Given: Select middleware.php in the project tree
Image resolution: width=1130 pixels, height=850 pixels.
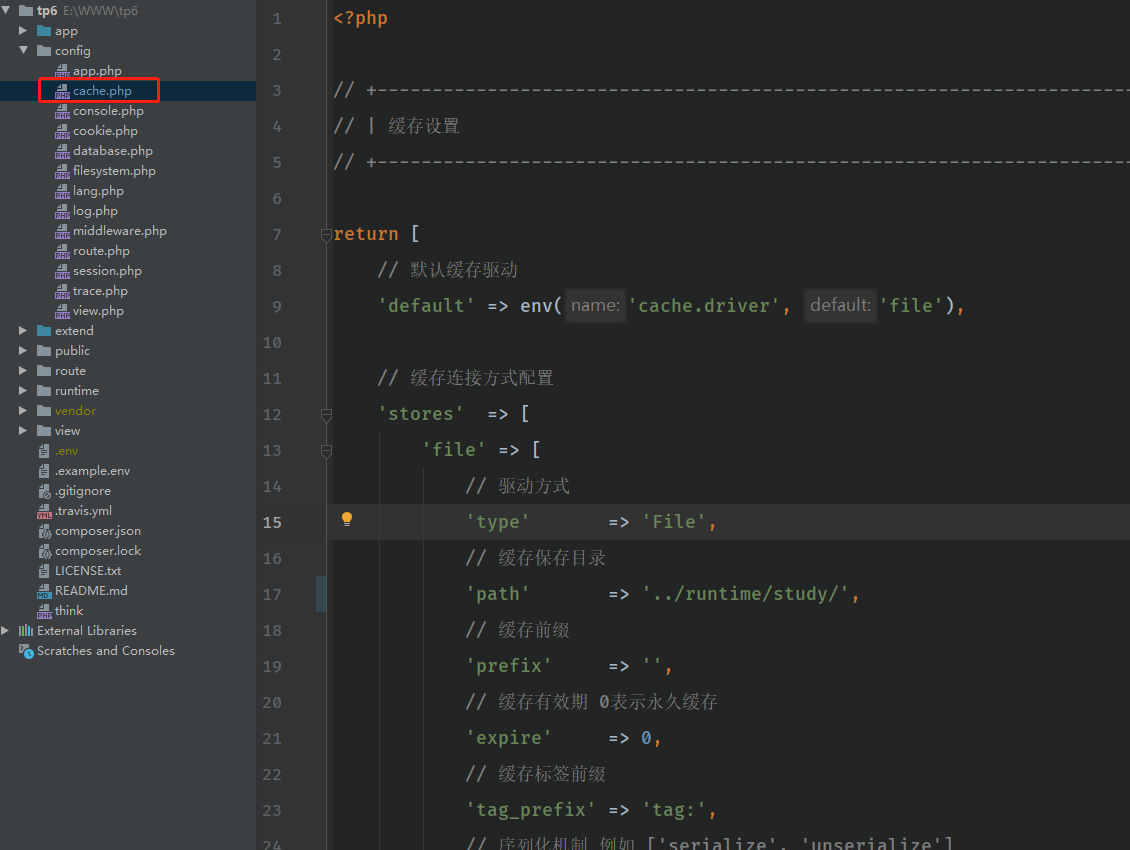Looking at the screenshot, I should (120, 231).
